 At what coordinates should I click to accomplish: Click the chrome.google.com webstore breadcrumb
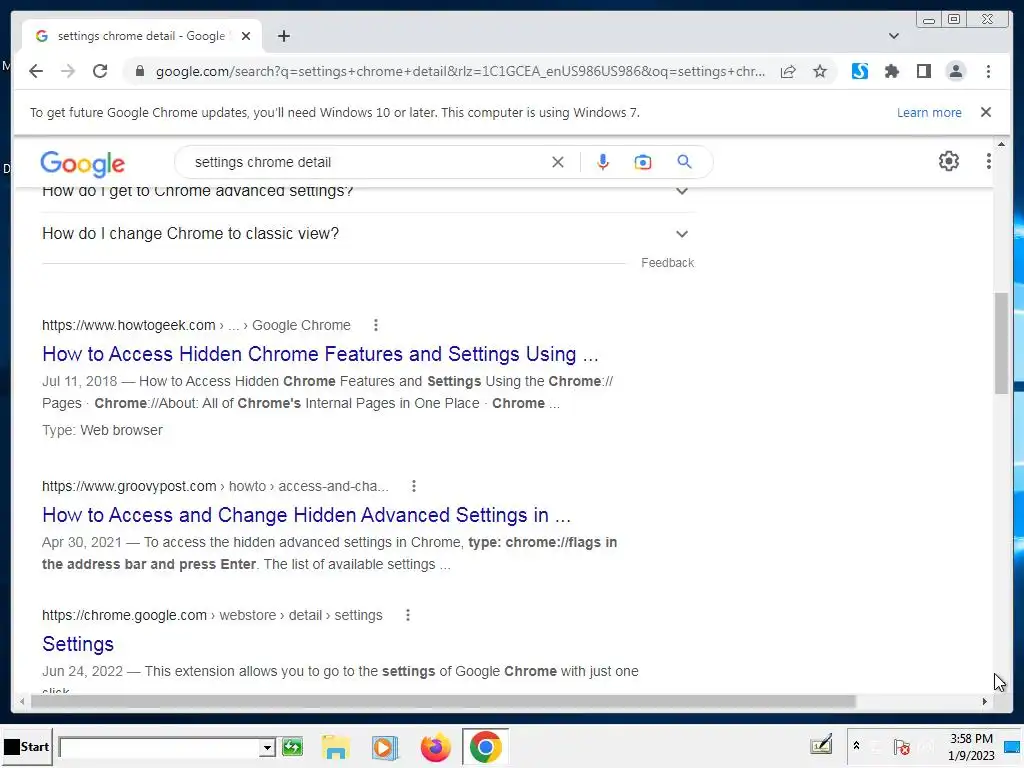click(x=212, y=615)
